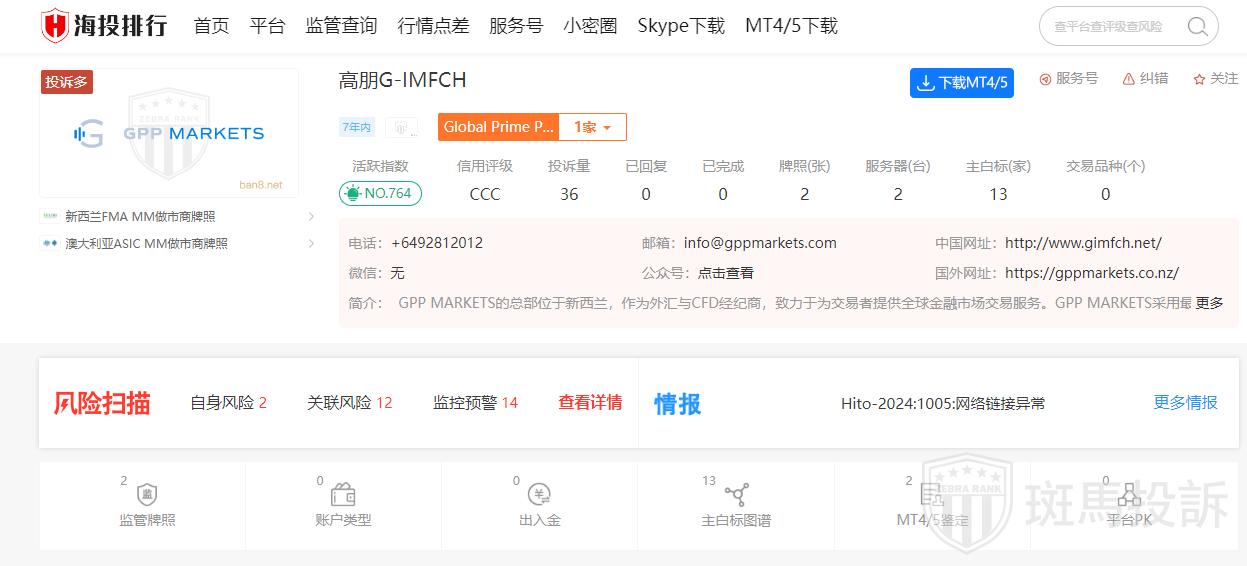Click the 平台PK icon
The width and height of the screenshot is (1247, 566).
(1129, 494)
